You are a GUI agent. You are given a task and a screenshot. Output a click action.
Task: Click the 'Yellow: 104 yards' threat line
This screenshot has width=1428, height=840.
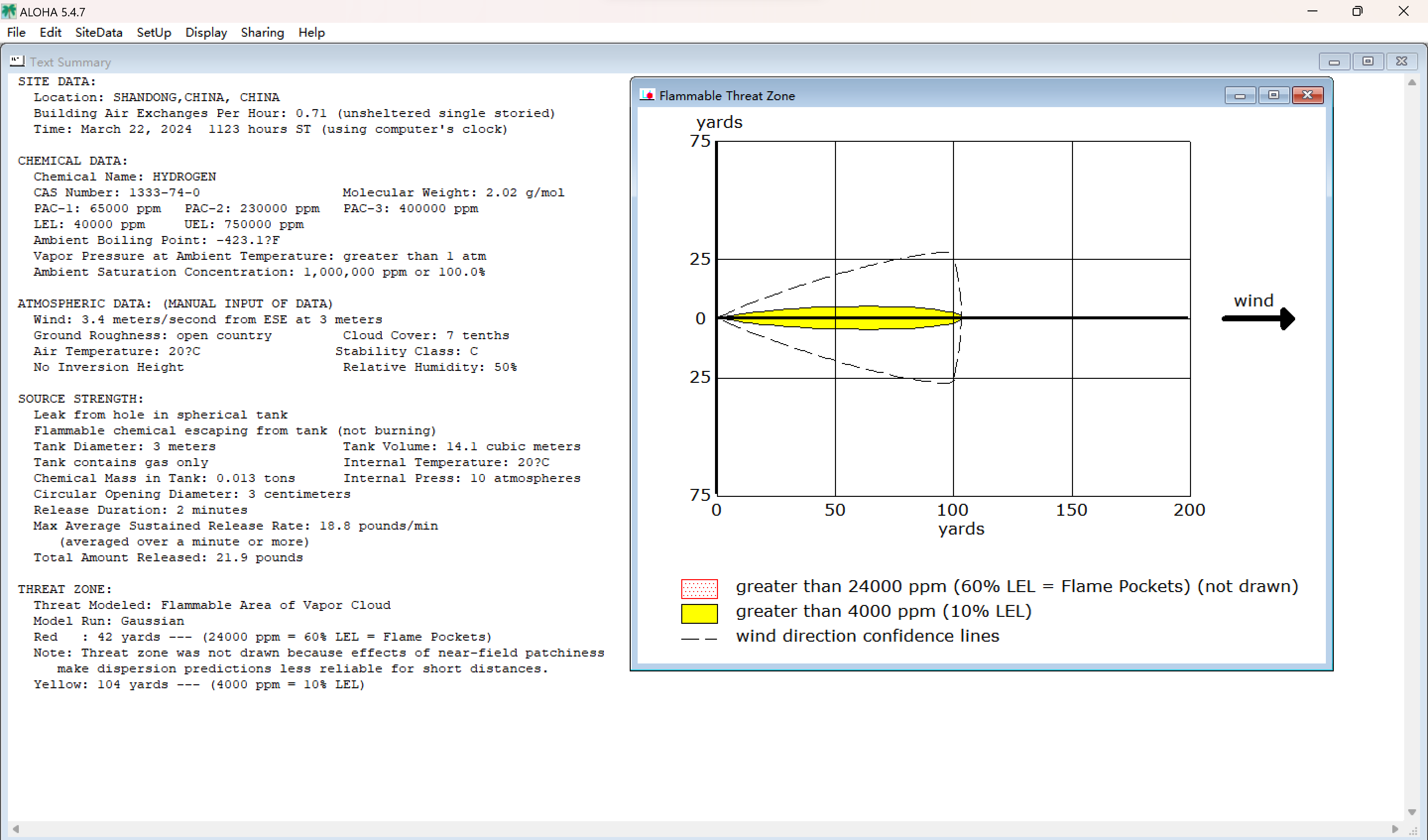pos(199,685)
